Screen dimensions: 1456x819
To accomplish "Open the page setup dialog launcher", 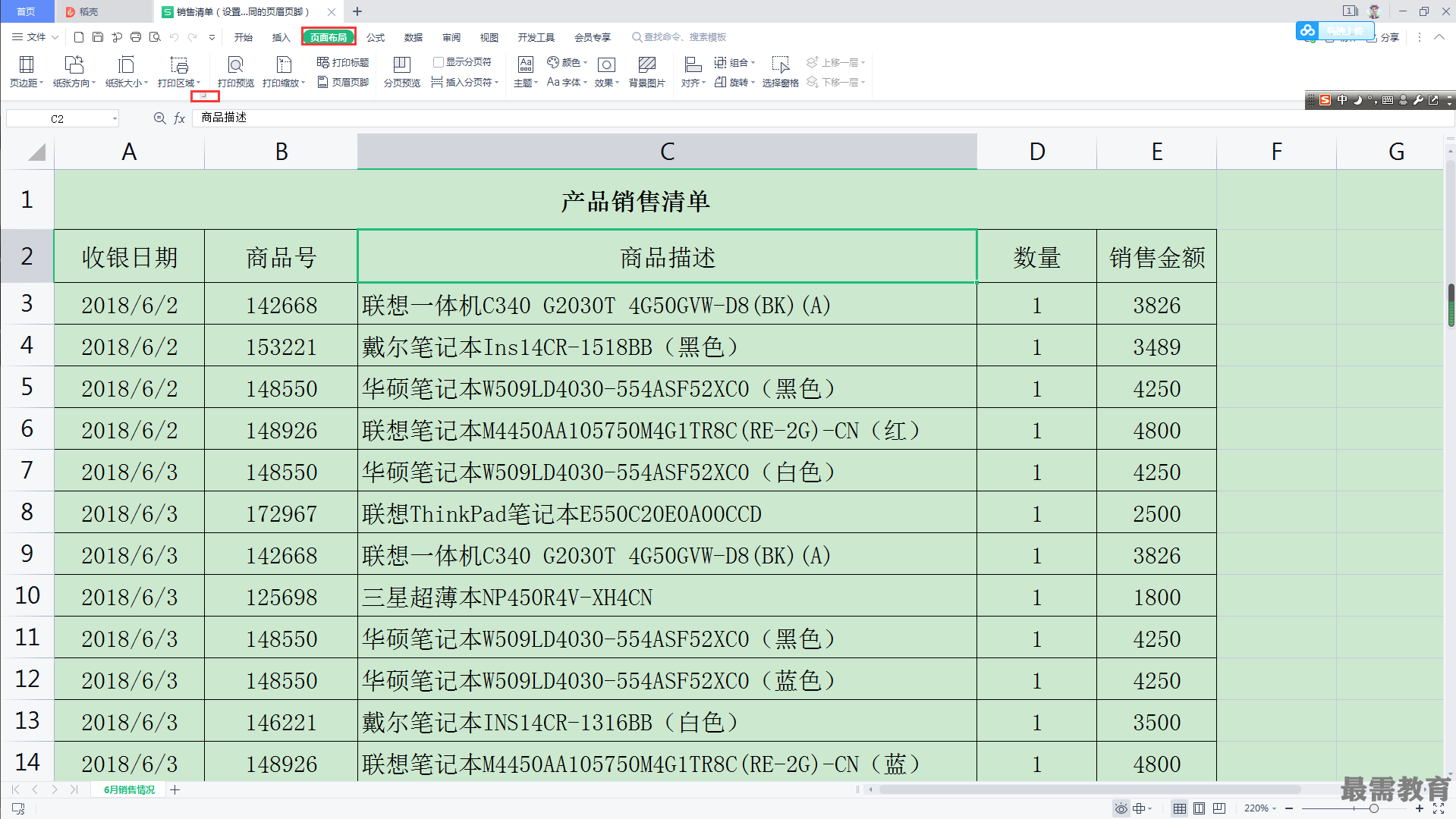I will click(x=203, y=96).
